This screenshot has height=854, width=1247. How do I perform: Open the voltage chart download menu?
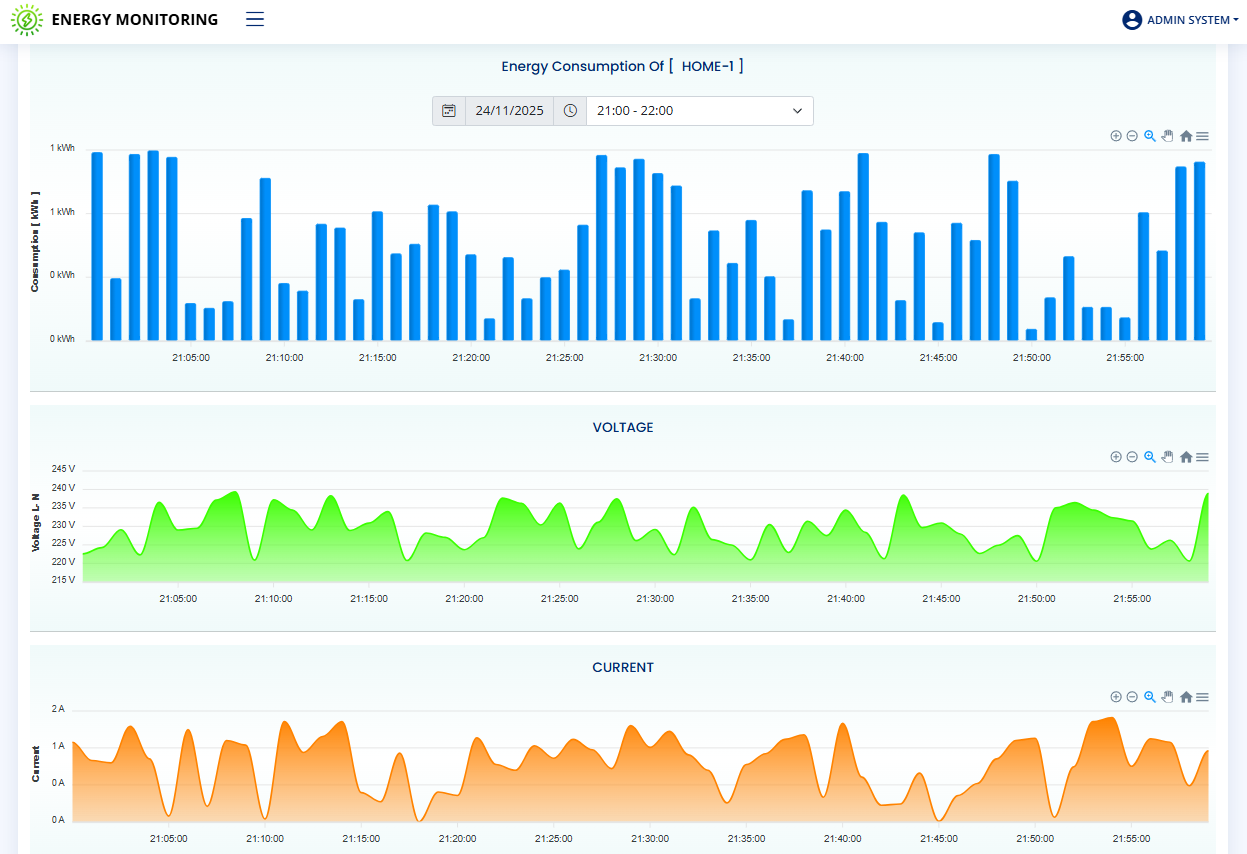[1203, 457]
